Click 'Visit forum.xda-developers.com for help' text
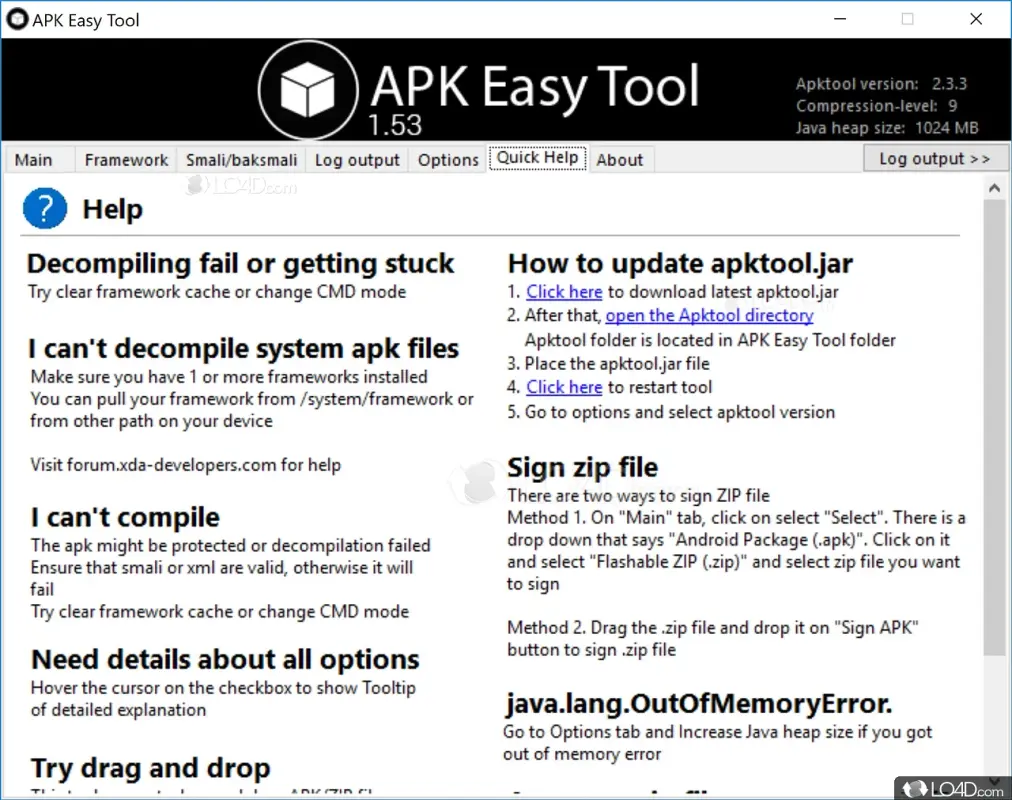This screenshot has height=800, width=1012. click(x=185, y=465)
